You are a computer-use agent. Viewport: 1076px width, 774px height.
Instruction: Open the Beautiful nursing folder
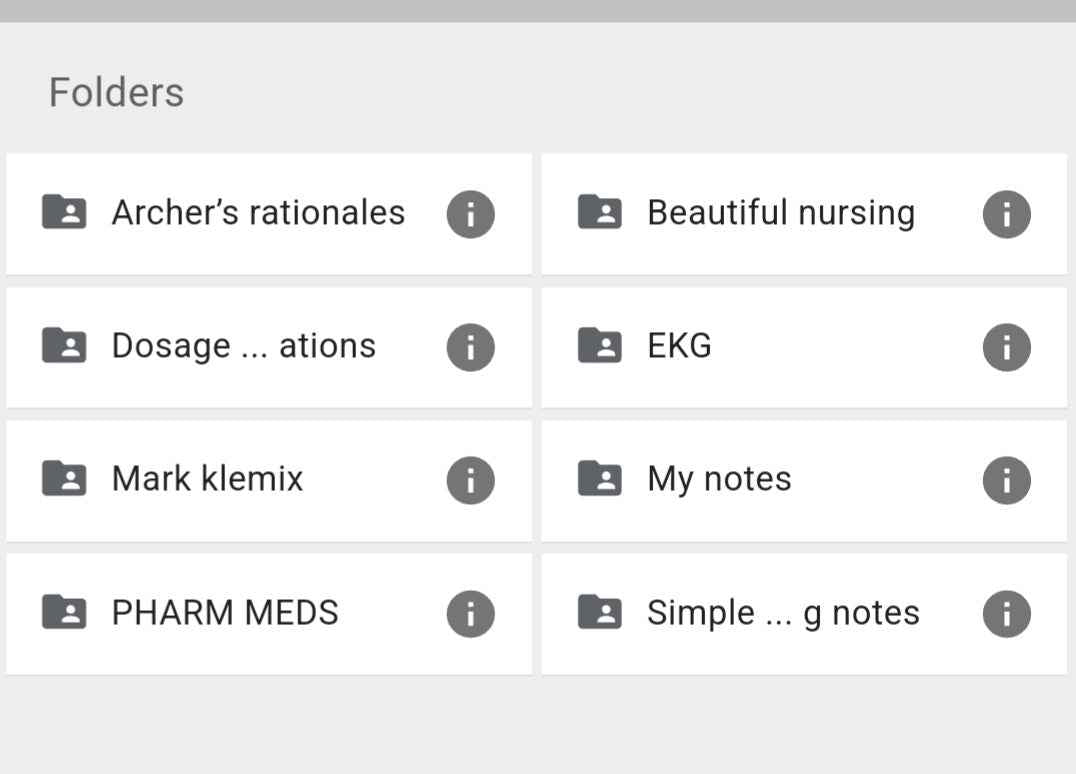click(x=781, y=213)
